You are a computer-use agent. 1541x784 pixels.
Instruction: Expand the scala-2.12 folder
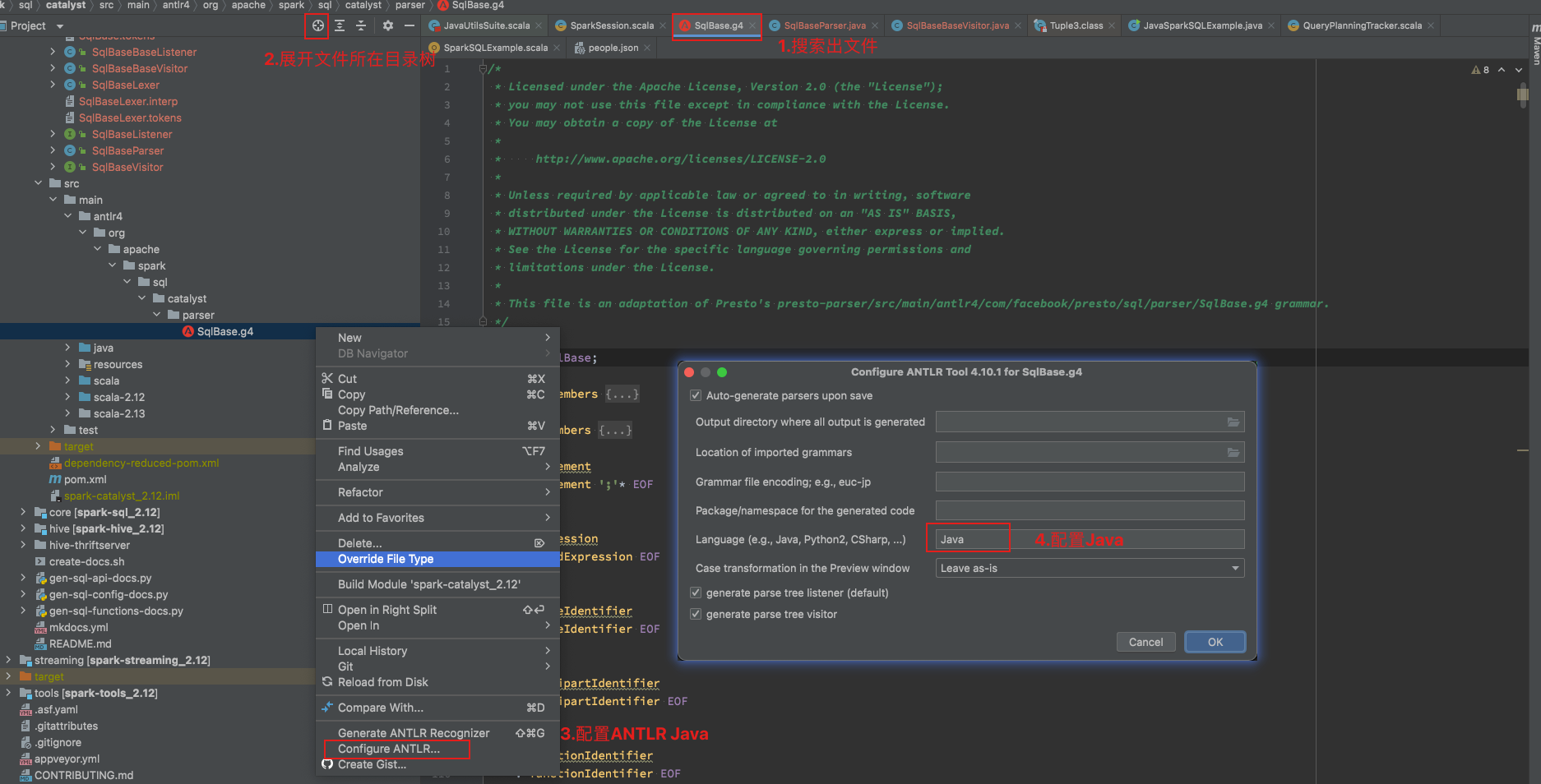(x=67, y=397)
